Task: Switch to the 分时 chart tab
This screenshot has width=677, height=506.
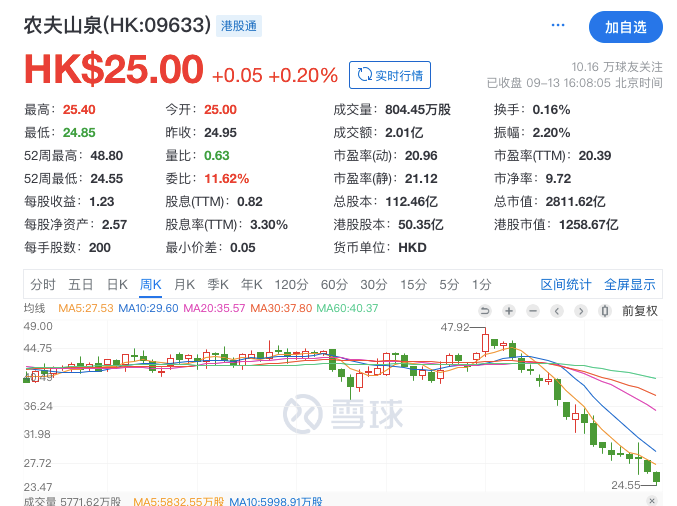Action: 43,285
